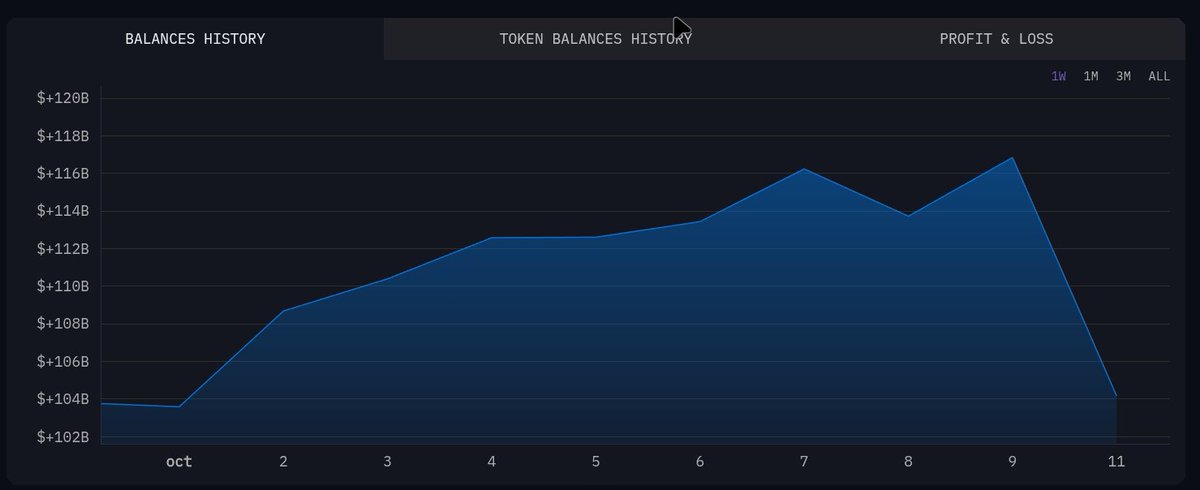The height and width of the screenshot is (490, 1200).
Task: Open the Token Balances History tab
Action: tap(595, 39)
